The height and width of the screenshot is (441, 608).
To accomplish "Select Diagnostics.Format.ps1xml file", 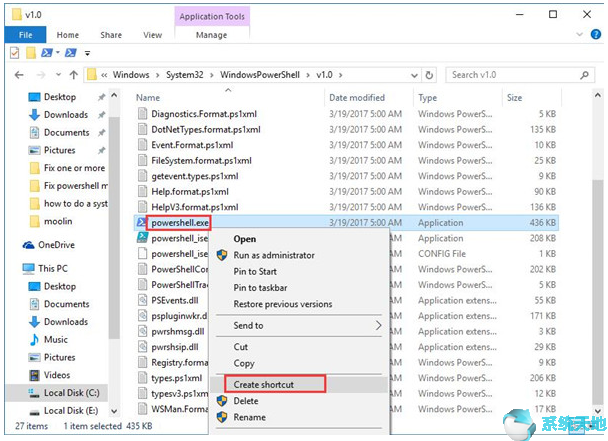I will coord(204,114).
